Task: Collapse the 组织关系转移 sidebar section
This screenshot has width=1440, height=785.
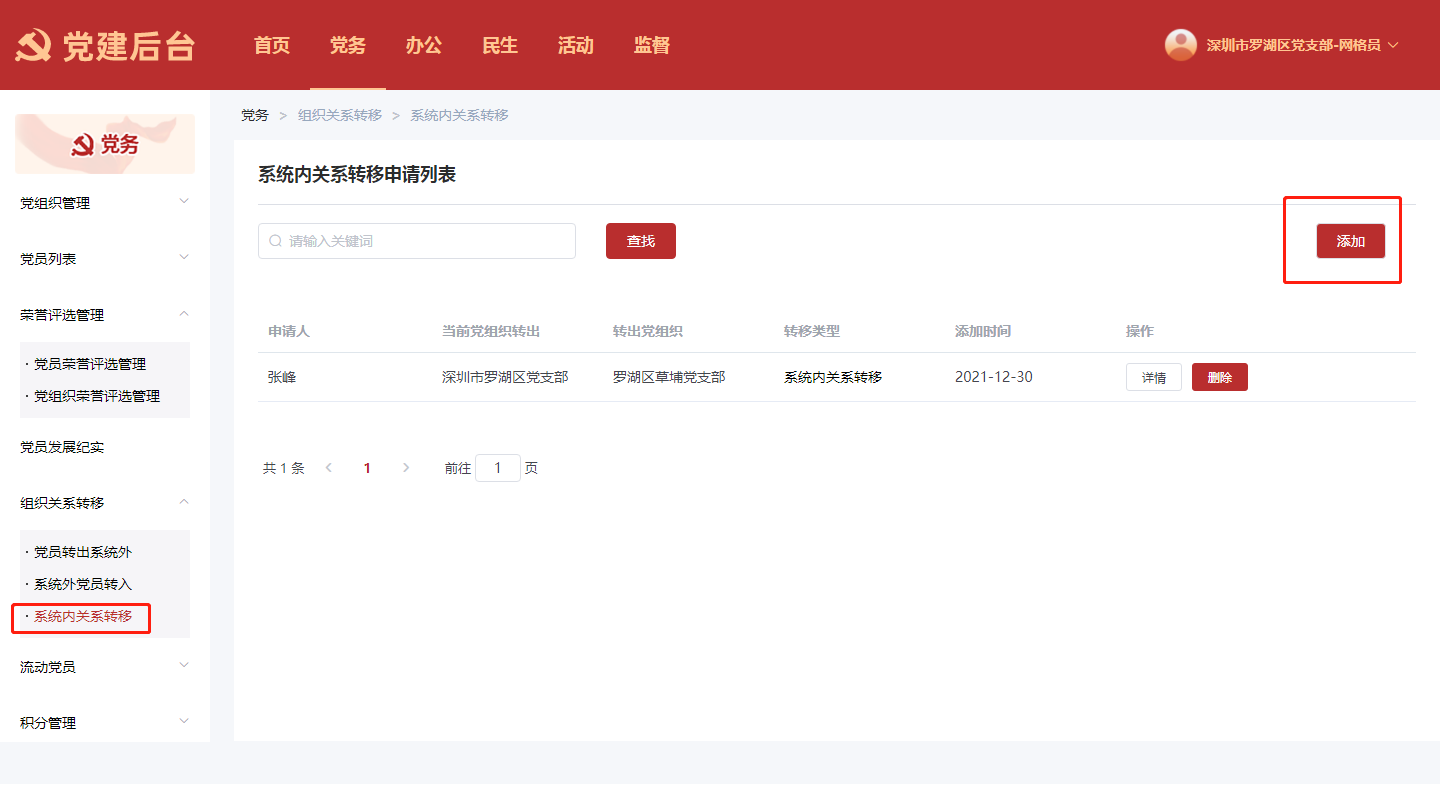Action: (184, 502)
